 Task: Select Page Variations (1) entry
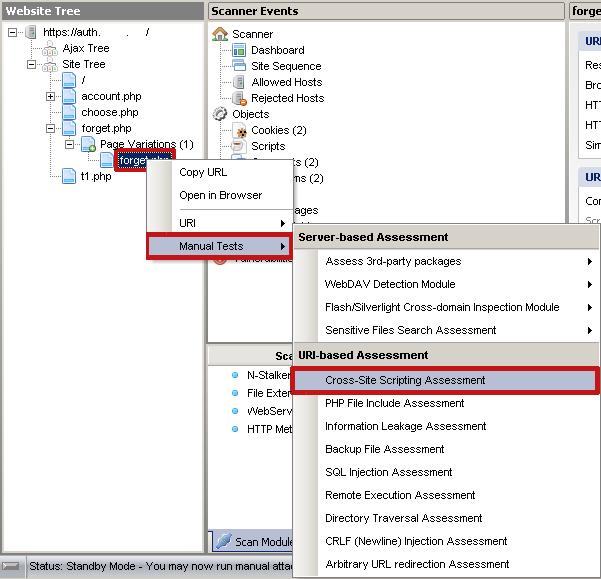pos(147,144)
